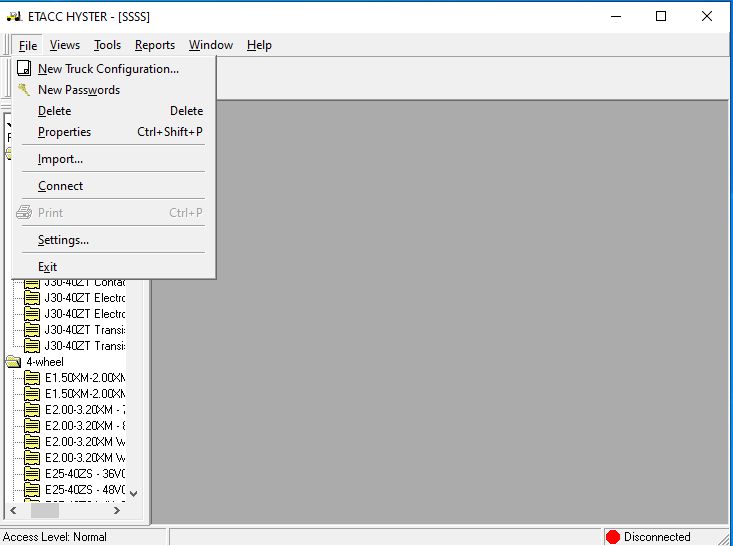The height and width of the screenshot is (546, 733).
Task: Select the E25-40ZS - 36V tree item
Action: point(85,474)
